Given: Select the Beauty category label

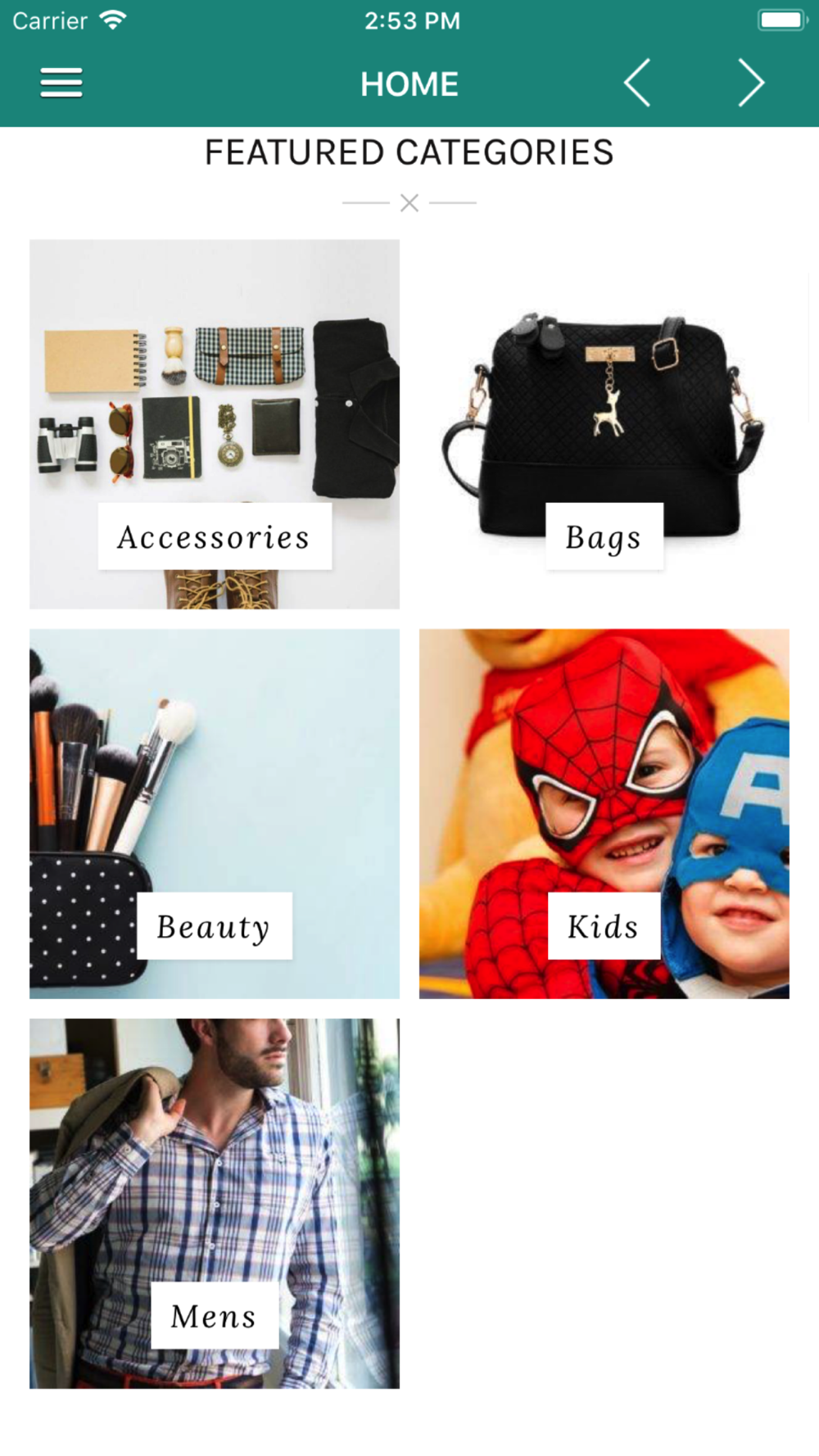Looking at the screenshot, I should tap(215, 926).
